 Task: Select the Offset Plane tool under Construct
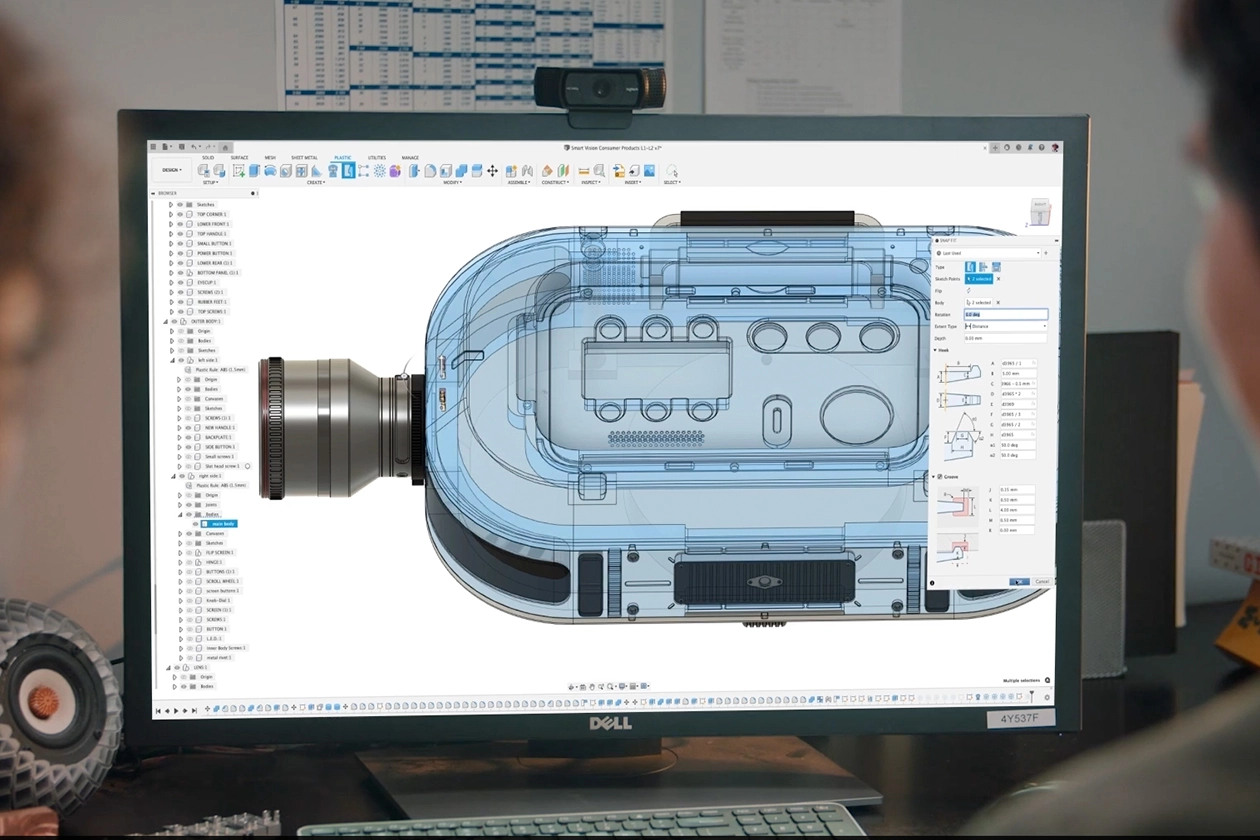click(x=547, y=171)
